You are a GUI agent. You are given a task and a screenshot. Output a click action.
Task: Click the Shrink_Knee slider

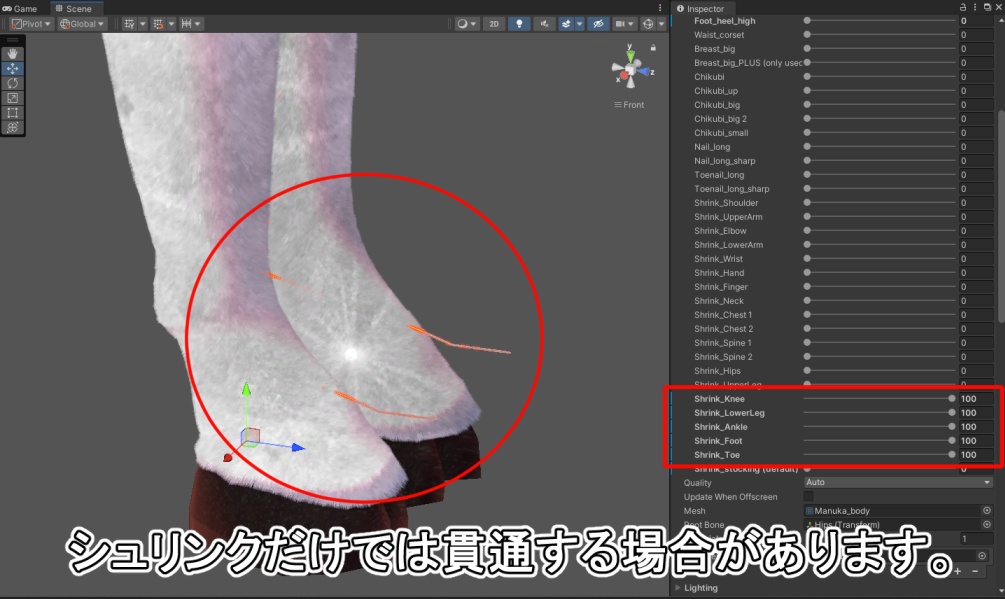pos(879,398)
